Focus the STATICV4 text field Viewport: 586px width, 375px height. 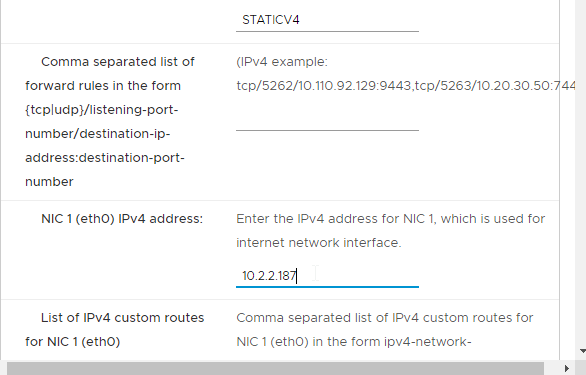(x=327, y=20)
